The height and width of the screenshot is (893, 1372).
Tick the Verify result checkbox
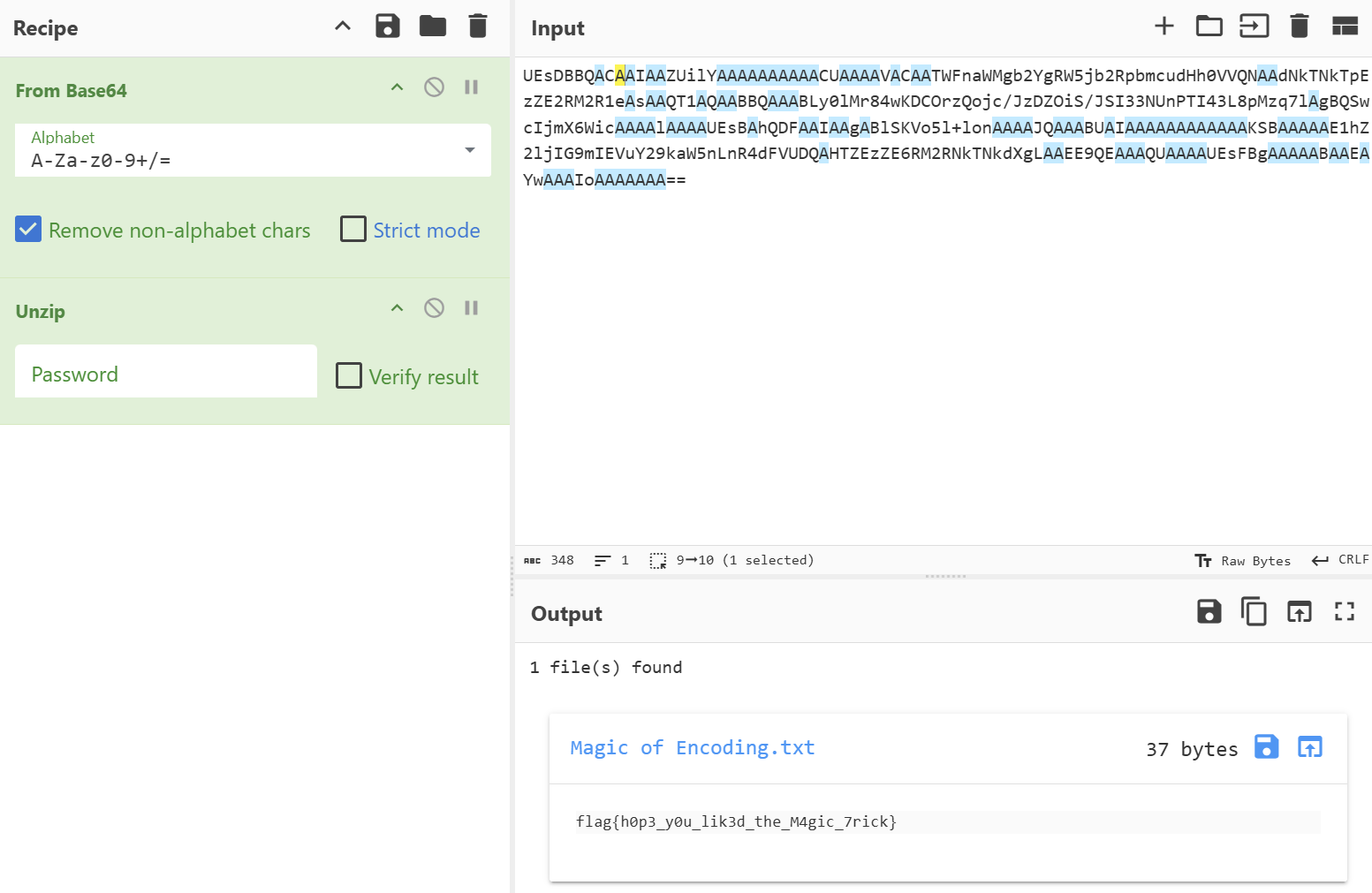(x=349, y=376)
